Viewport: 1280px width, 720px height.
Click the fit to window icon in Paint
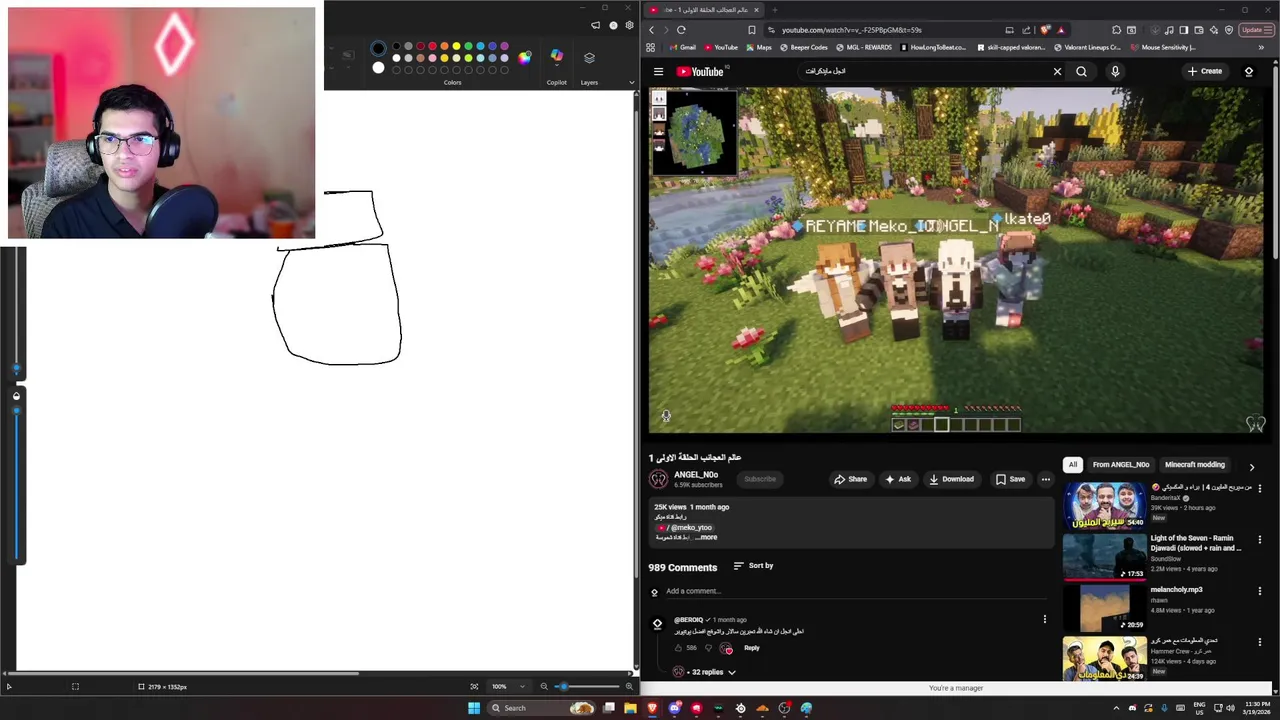474,686
